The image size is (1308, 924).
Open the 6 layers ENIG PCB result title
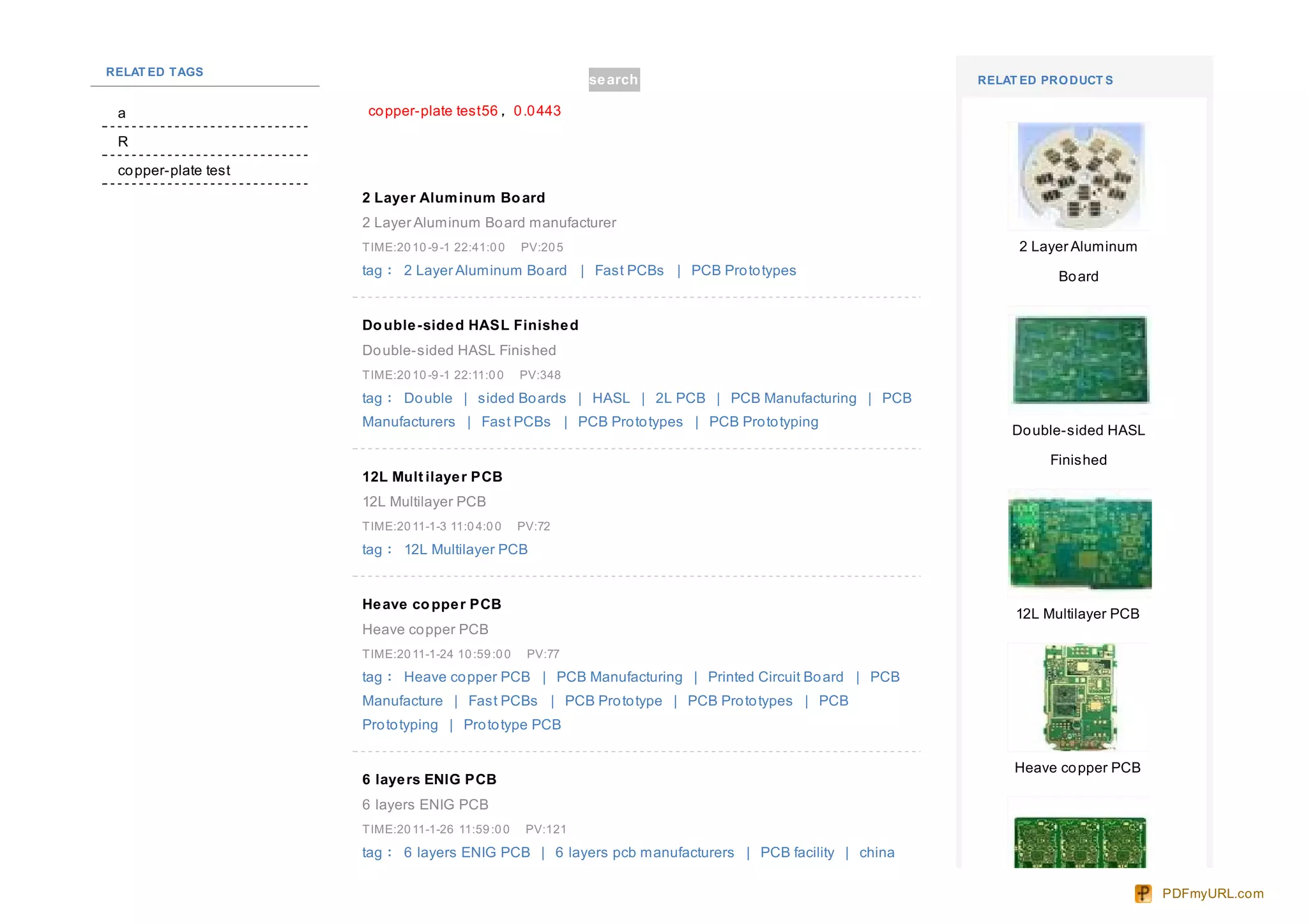pos(429,780)
